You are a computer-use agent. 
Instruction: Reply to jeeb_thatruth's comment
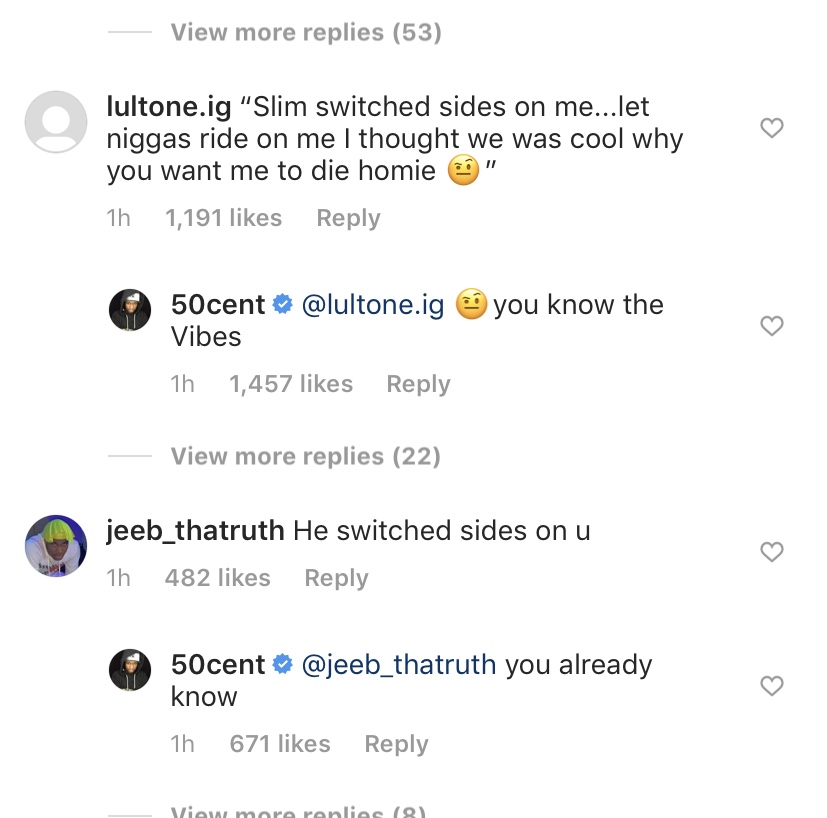point(336,578)
